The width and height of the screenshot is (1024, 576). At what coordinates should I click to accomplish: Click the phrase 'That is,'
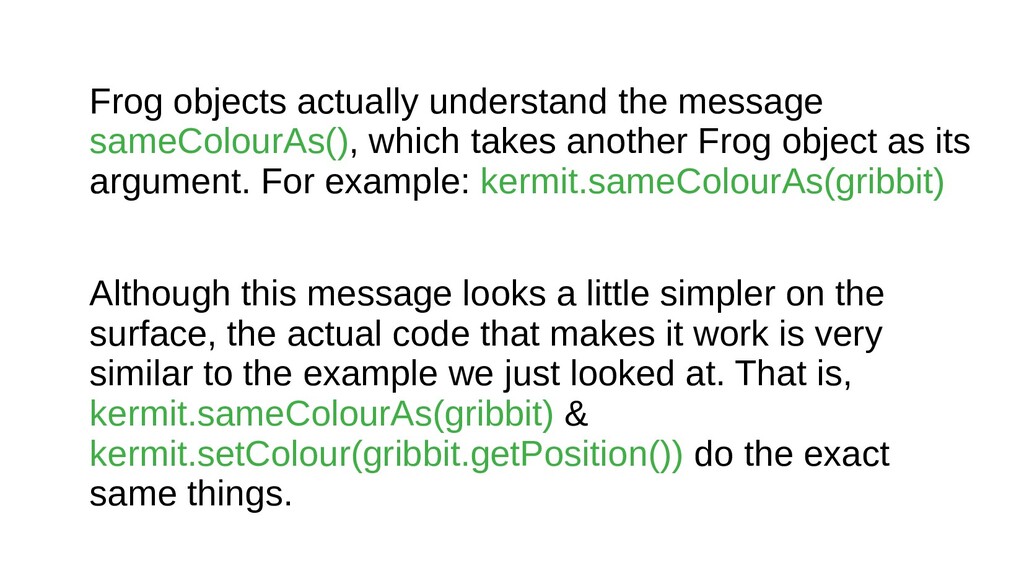coord(793,374)
